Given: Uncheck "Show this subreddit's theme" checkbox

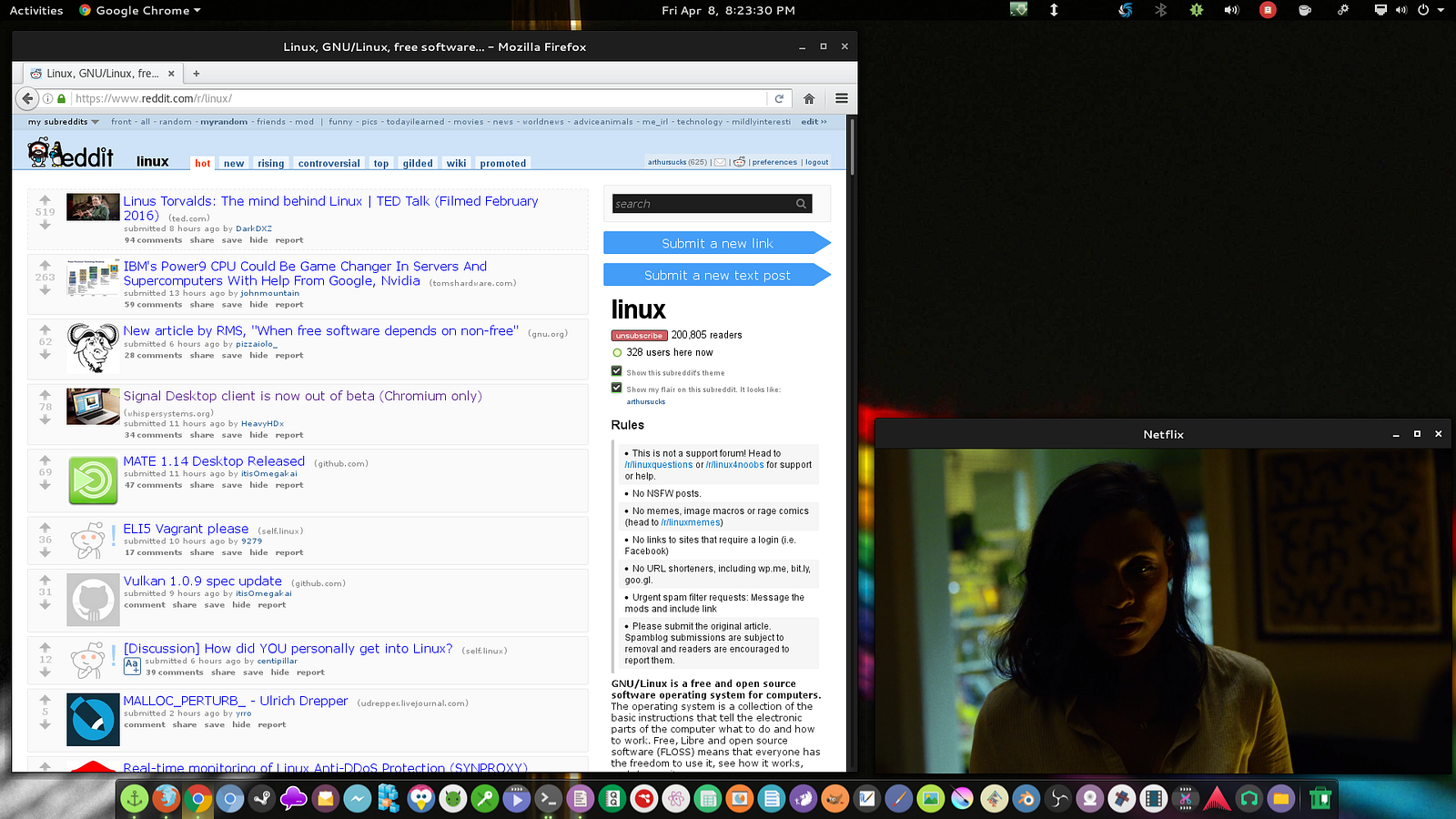Looking at the screenshot, I should click(617, 371).
